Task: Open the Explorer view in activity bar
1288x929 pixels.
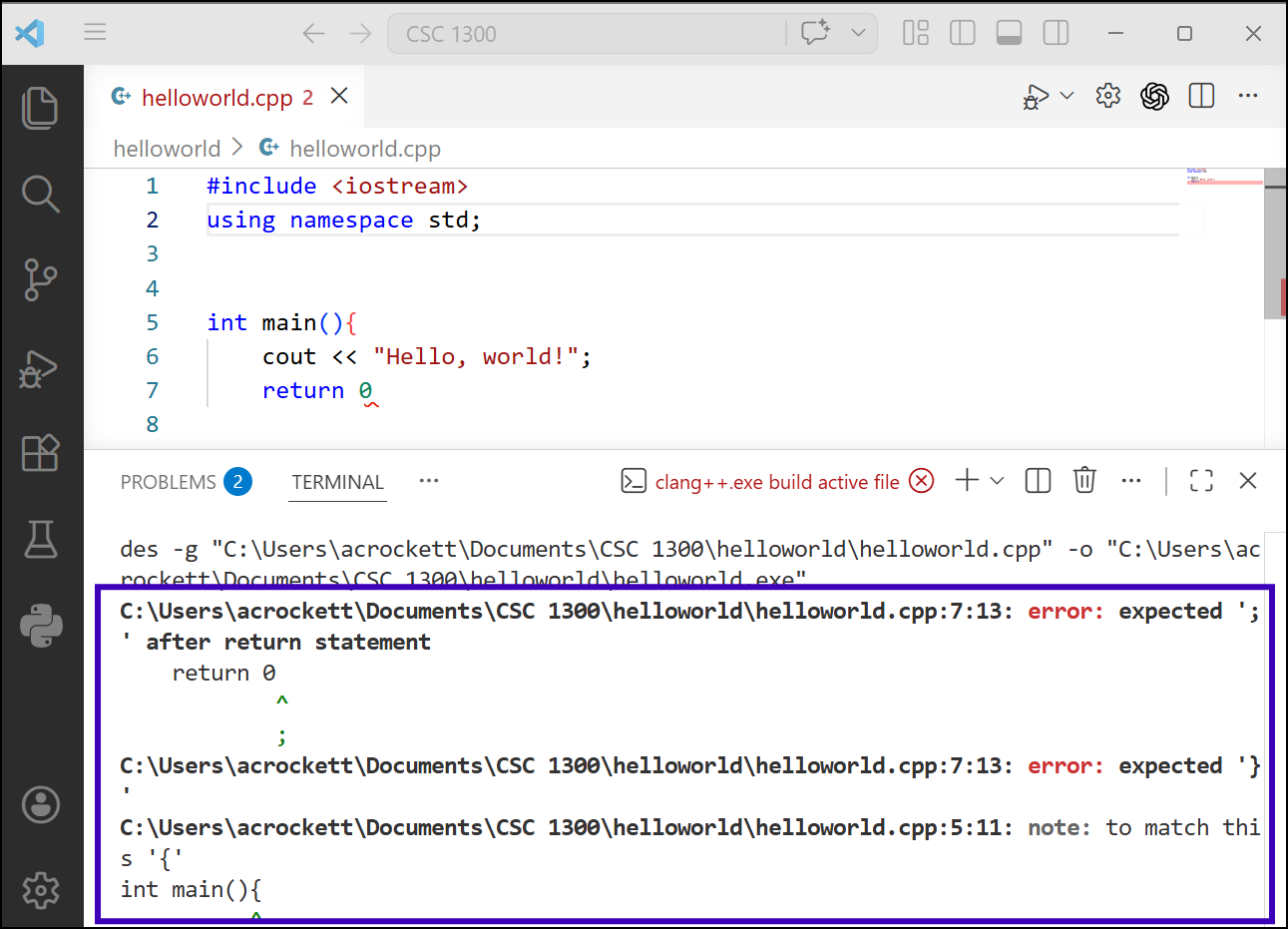Action: pos(41,108)
